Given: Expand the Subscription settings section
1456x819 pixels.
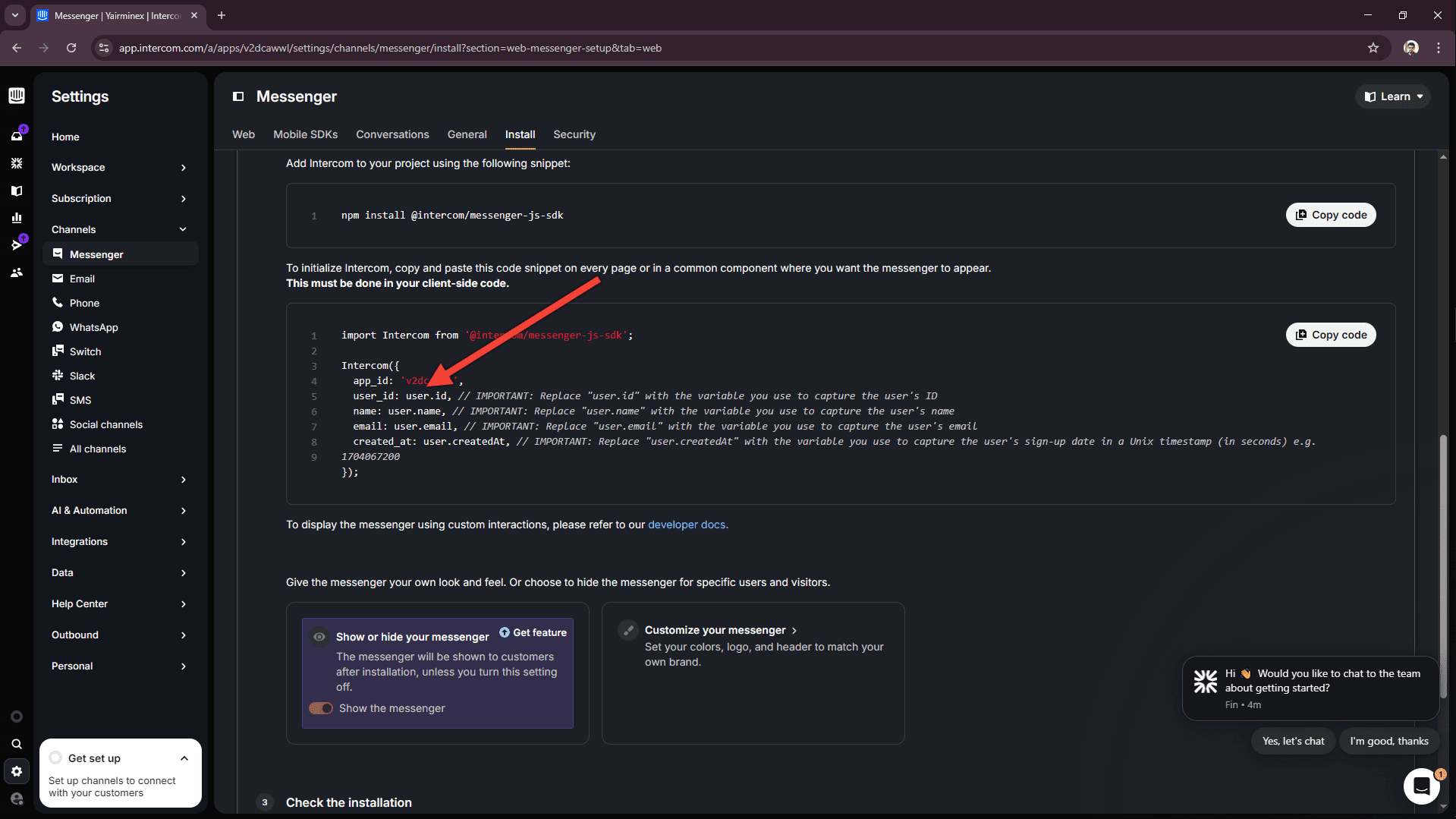Looking at the screenshot, I should pyautogui.click(x=120, y=198).
